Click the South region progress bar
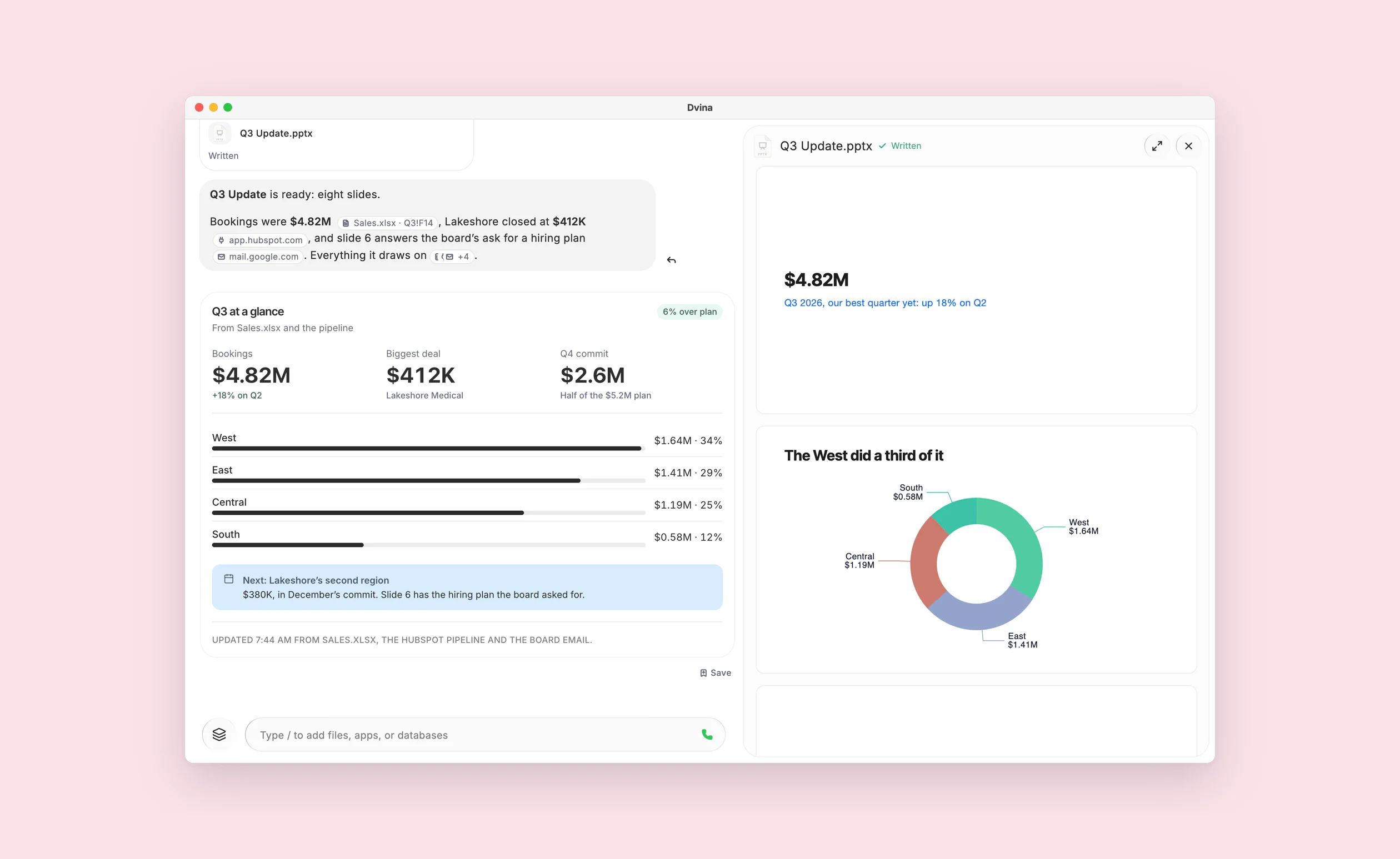The height and width of the screenshot is (859, 1400). 428,545
